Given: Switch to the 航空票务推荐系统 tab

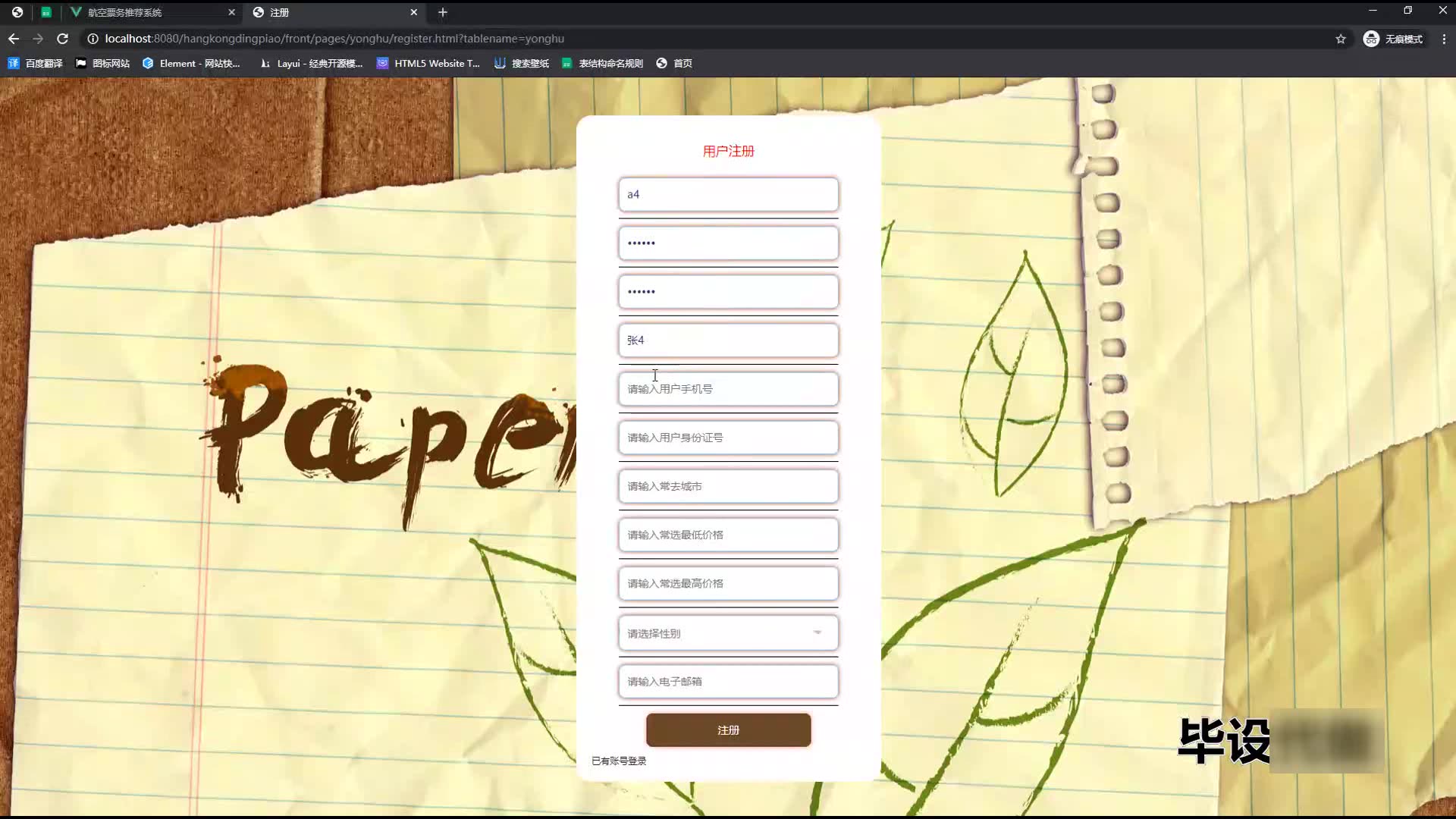Looking at the screenshot, I should coord(125,12).
